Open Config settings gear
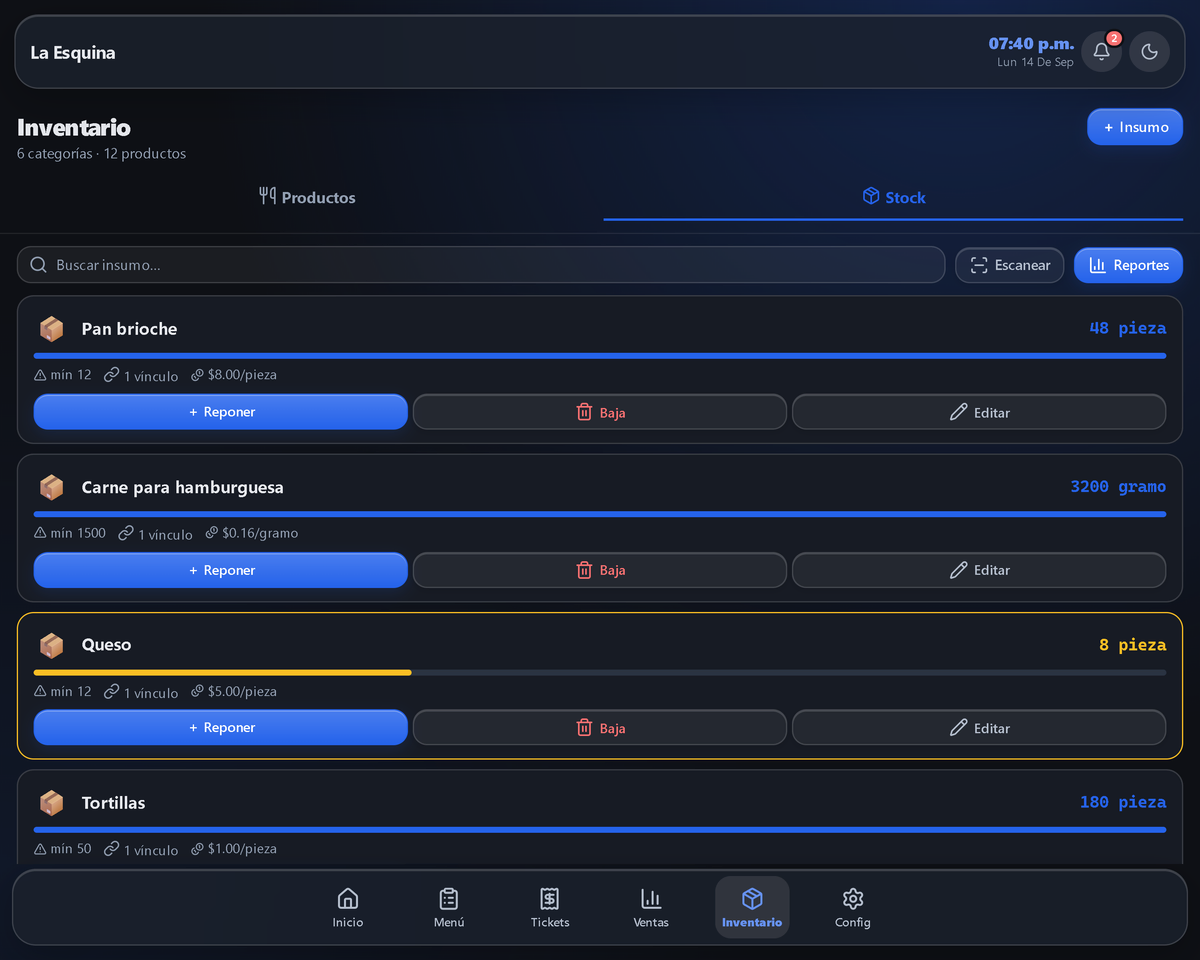 853,907
